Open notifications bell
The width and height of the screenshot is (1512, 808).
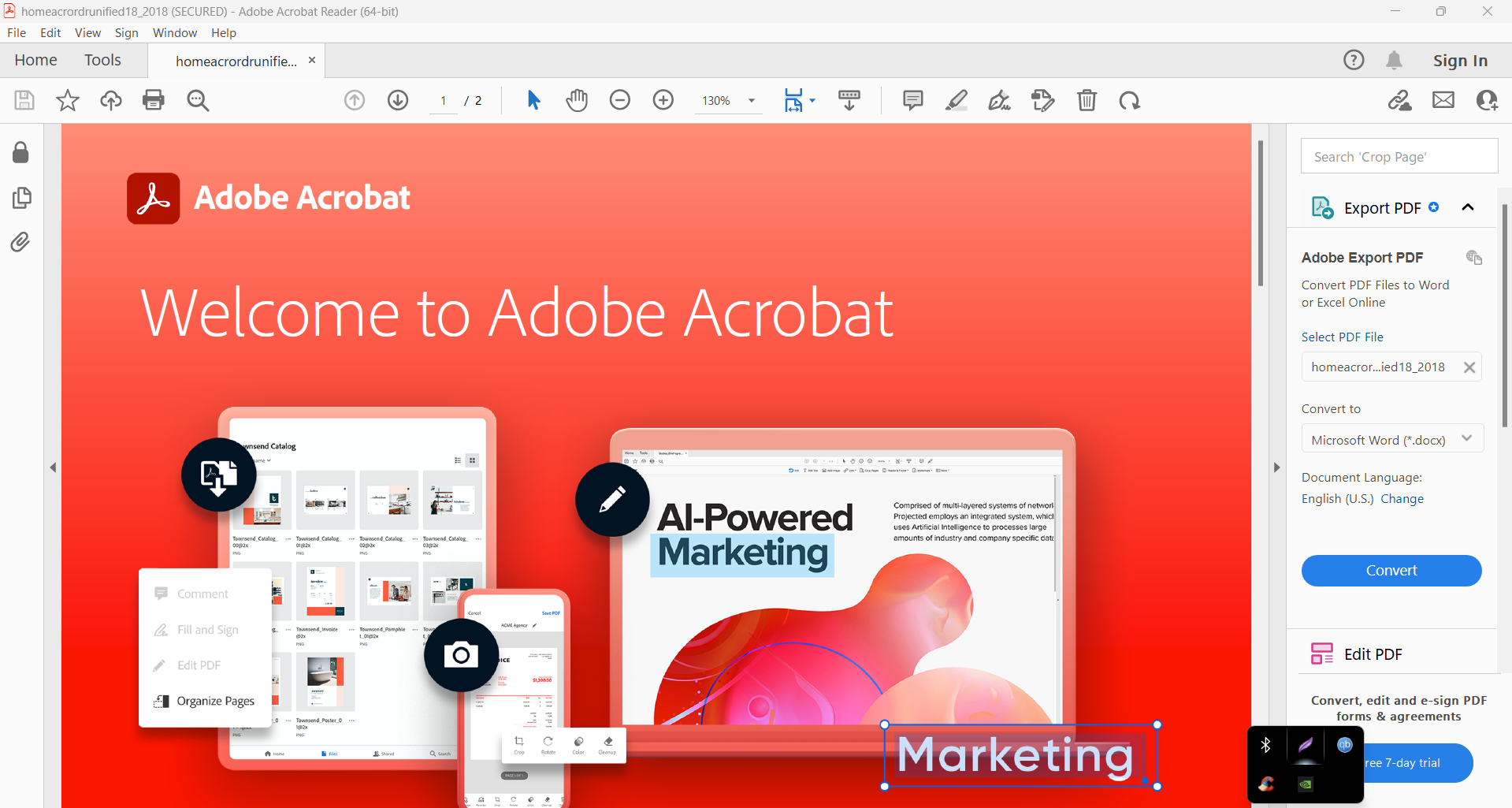pos(1394,60)
